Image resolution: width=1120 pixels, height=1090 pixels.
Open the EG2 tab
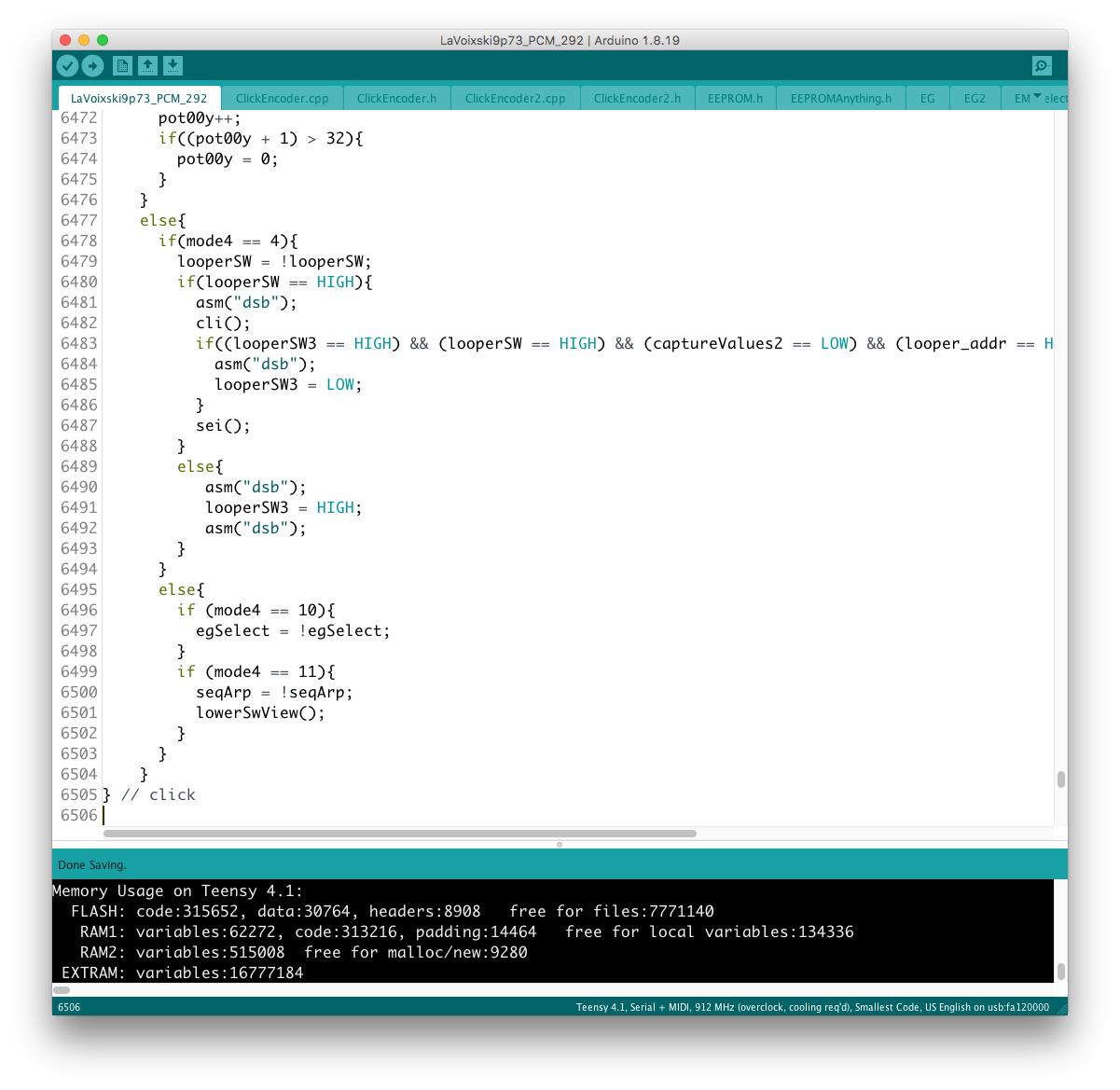(x=975, y=98)
